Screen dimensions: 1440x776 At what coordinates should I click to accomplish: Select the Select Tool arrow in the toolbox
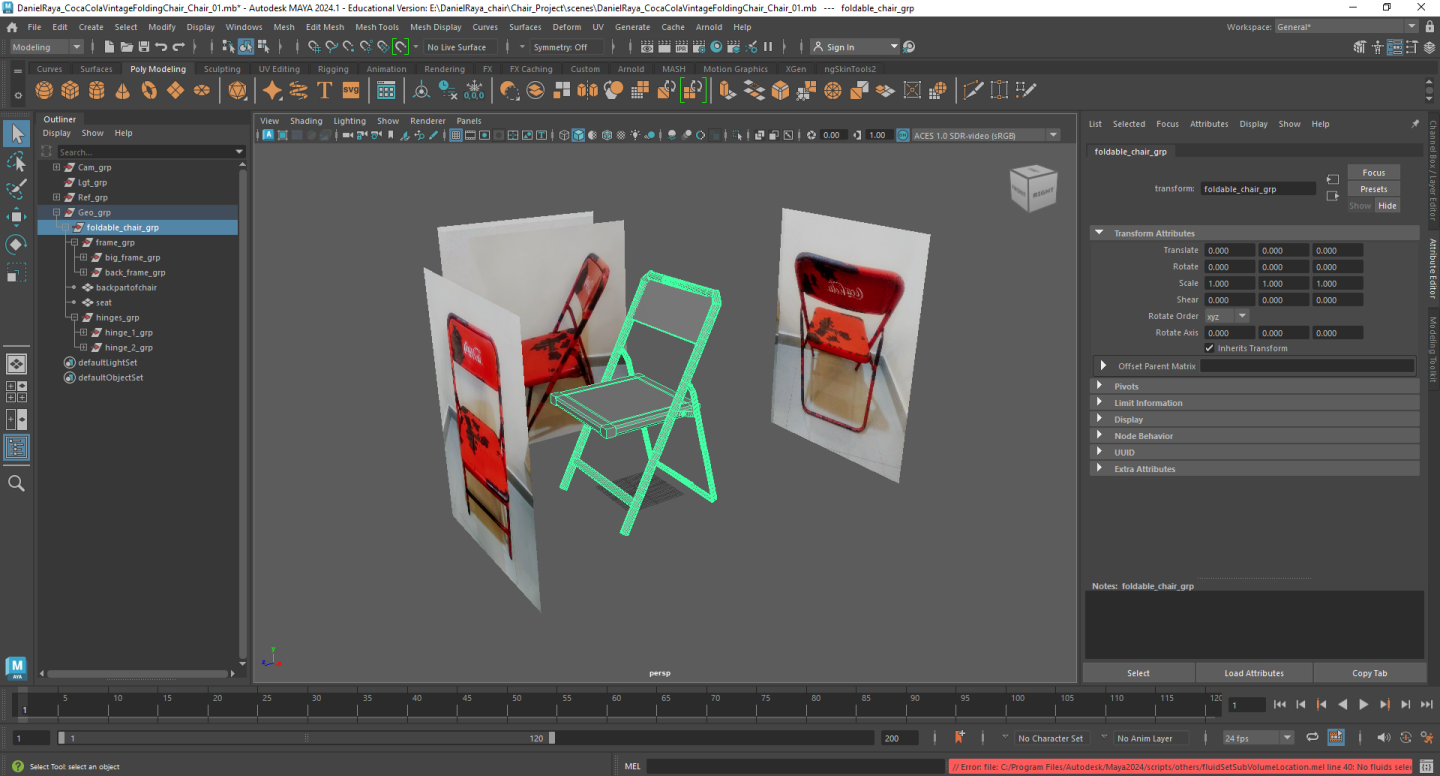coord(17,133)
